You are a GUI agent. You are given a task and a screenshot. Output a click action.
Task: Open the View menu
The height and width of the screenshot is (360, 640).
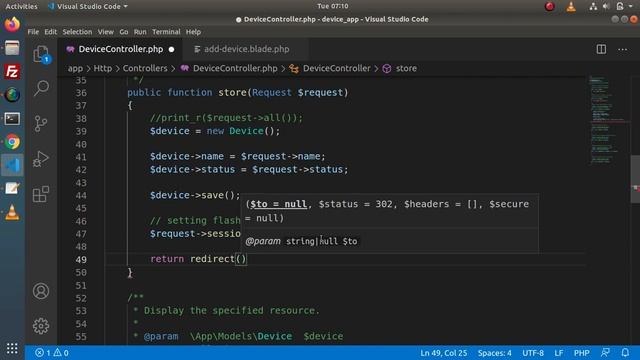(x=106, y=32)
